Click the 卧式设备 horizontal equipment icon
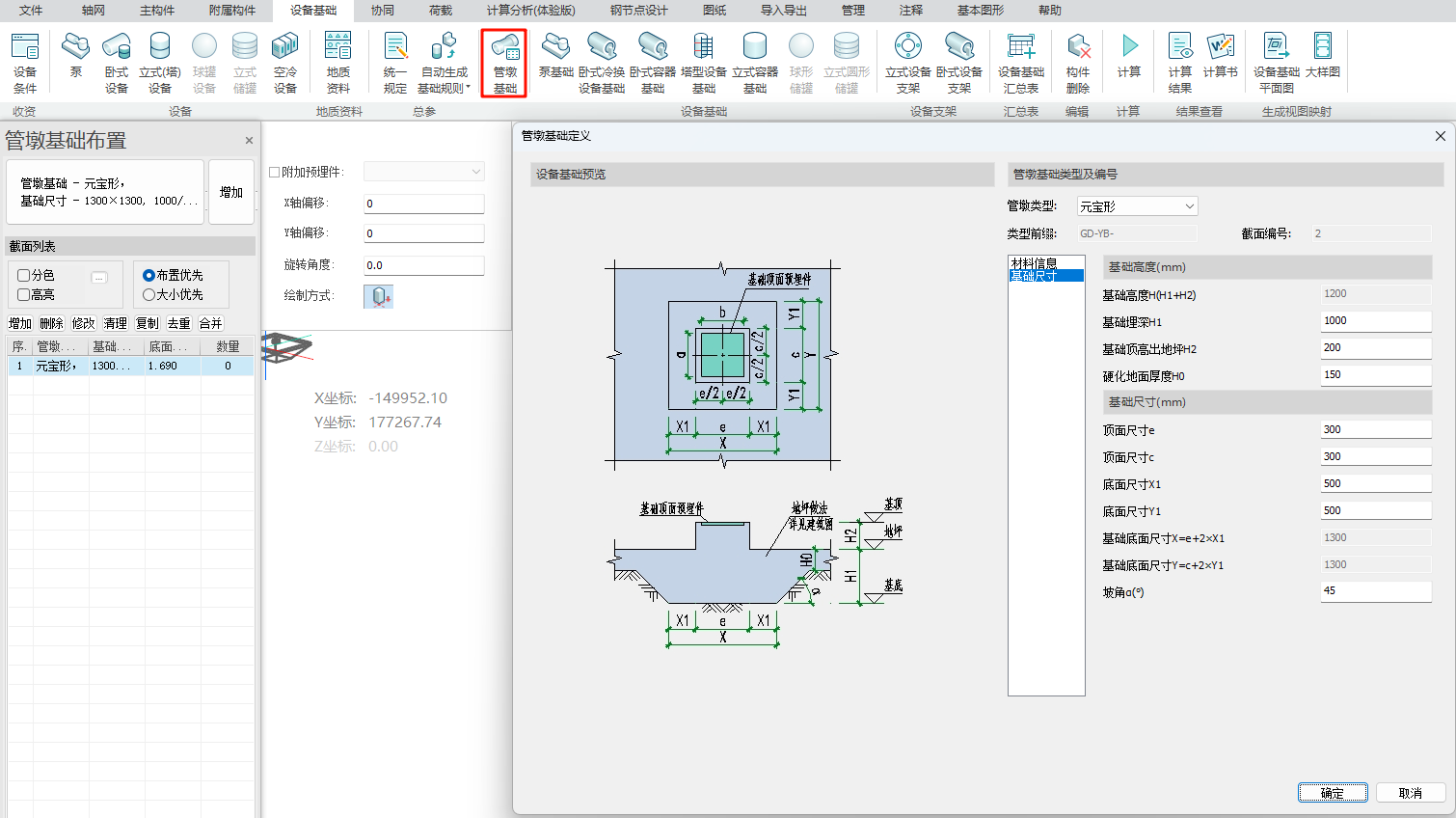1456x818 pixels. tap(117, 62)
